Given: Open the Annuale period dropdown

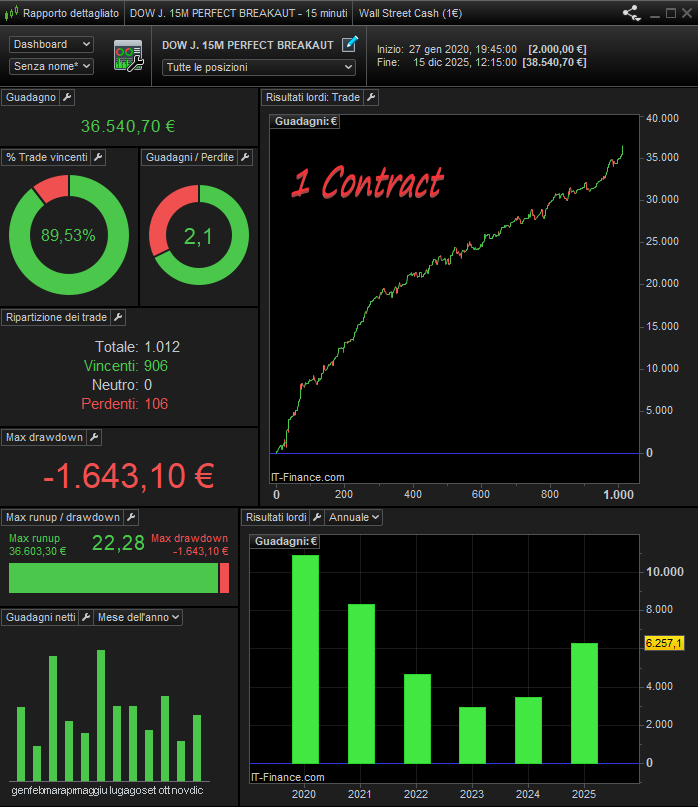Looking at the screenshot, I should (355, 517).
